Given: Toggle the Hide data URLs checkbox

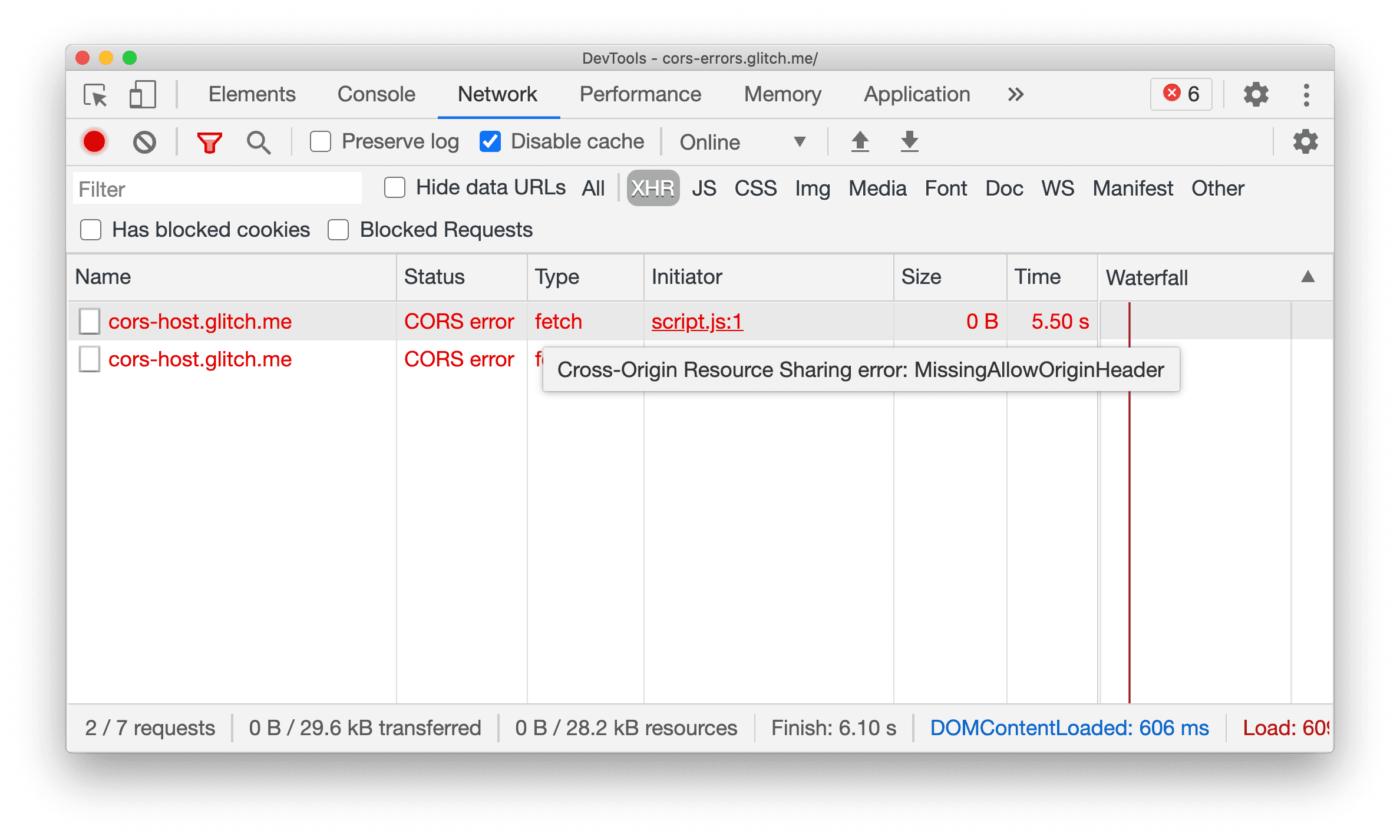Looking at the screenshot, I should [393, 189].
